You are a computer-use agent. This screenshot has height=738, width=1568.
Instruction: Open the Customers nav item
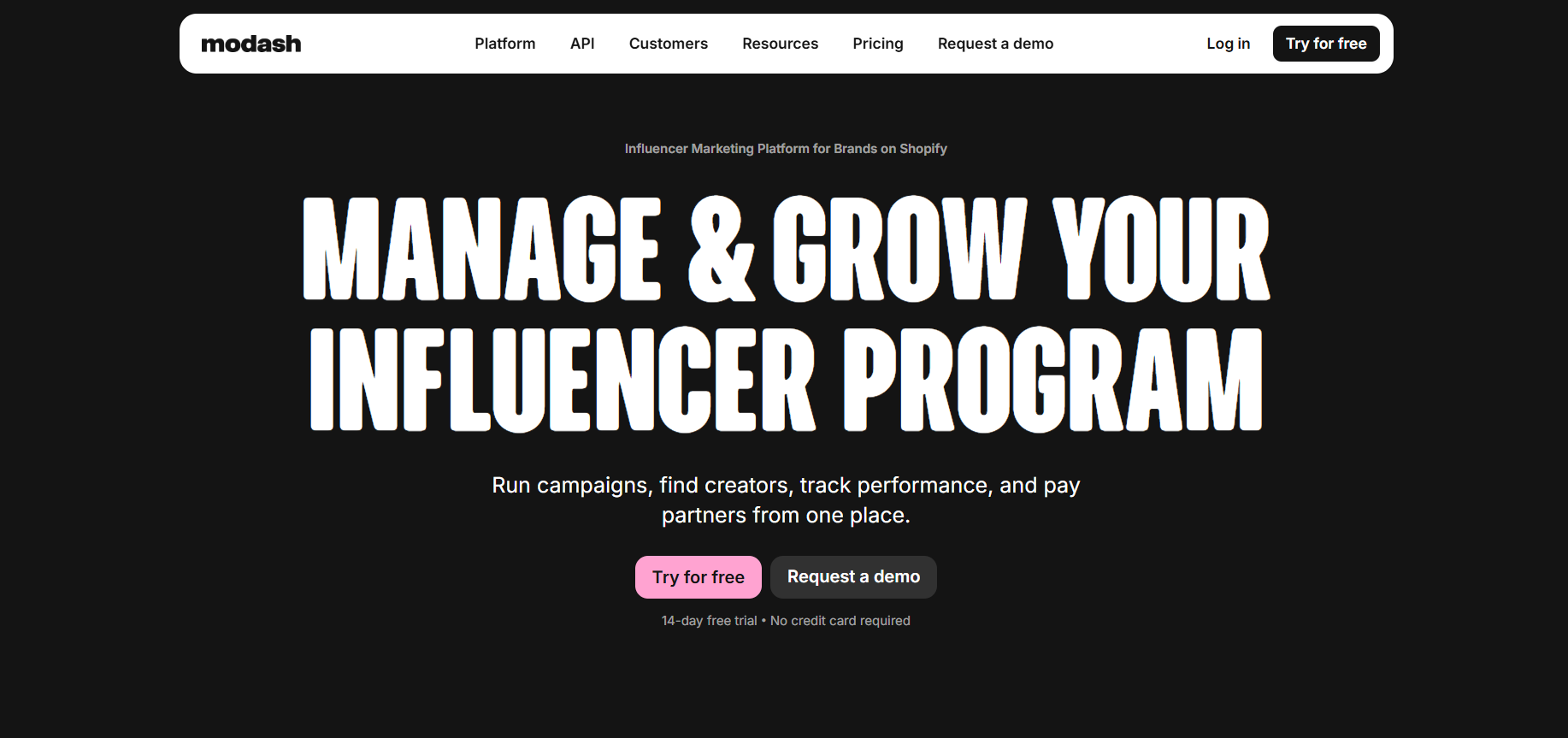[668, 44]
